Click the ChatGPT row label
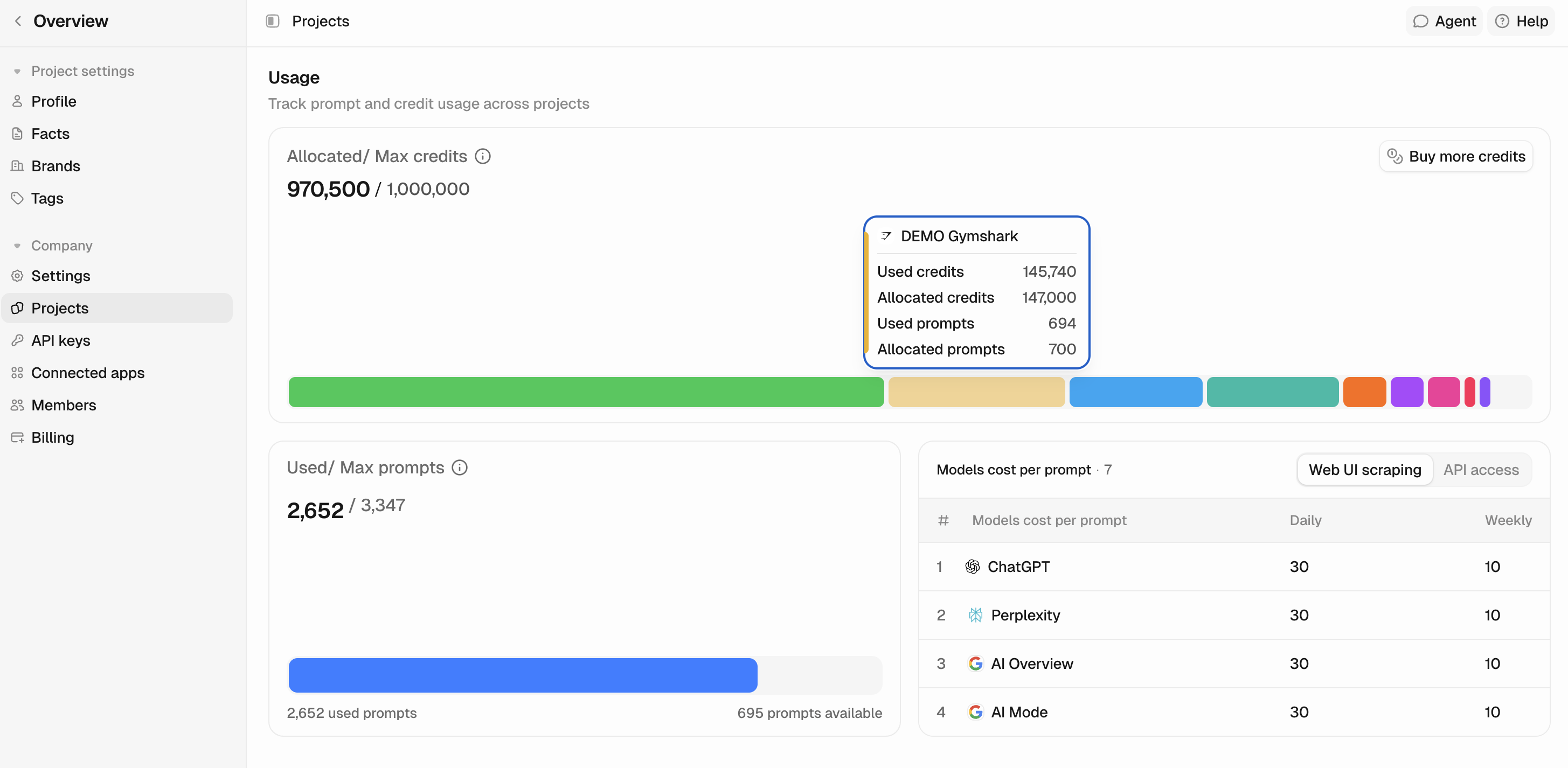This screenshot has height=768, width=1568. click(1018, 567)
